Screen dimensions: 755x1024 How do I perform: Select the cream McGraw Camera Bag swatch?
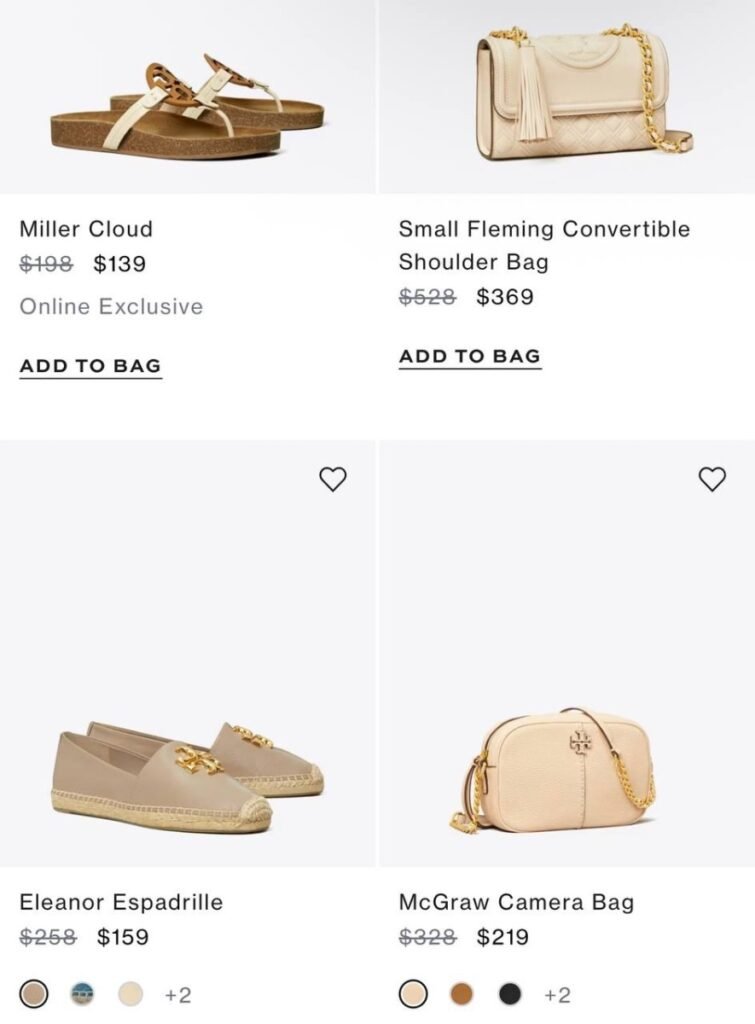(x=413, y=995)
